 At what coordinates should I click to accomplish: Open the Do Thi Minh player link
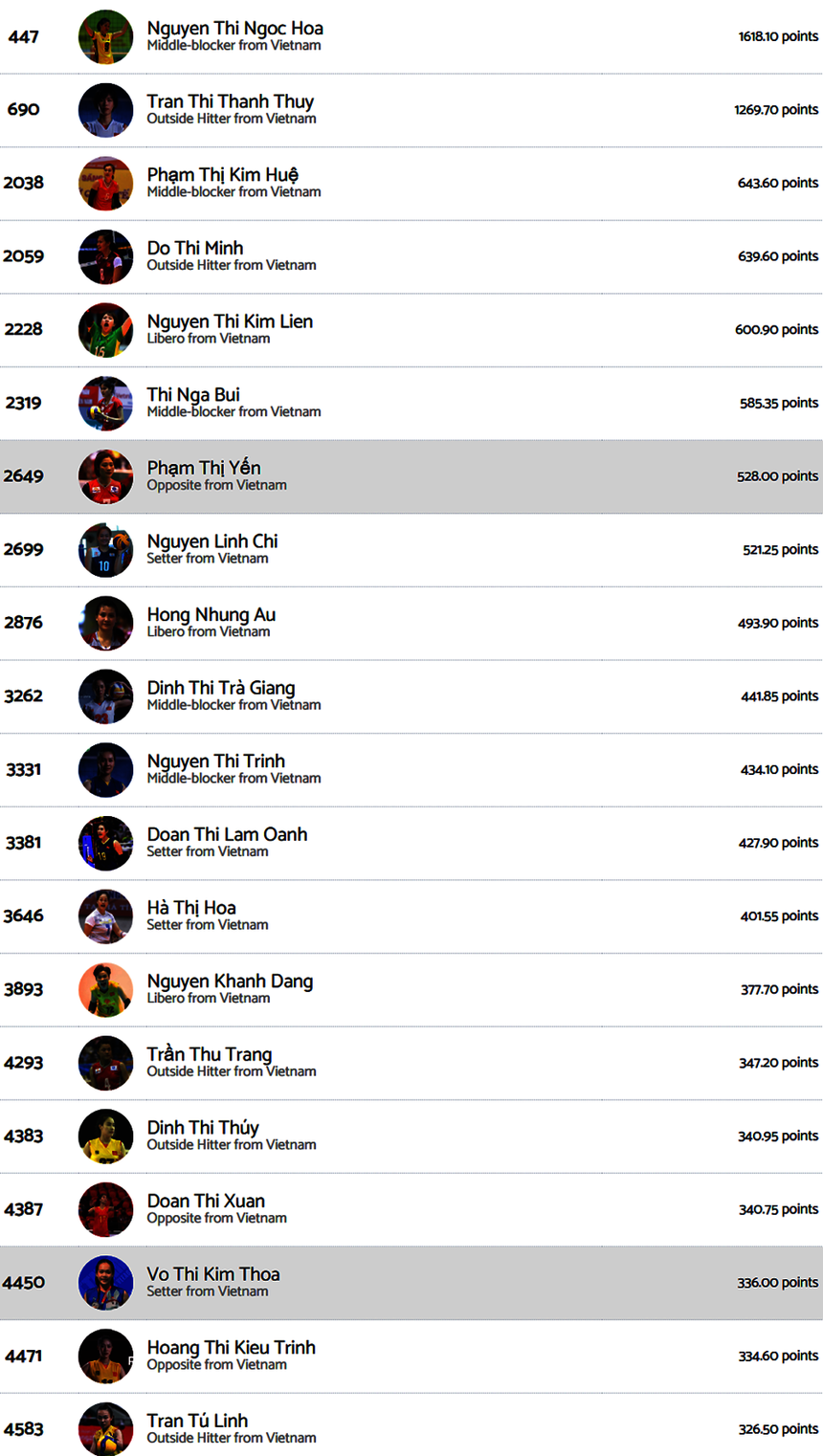195,248
